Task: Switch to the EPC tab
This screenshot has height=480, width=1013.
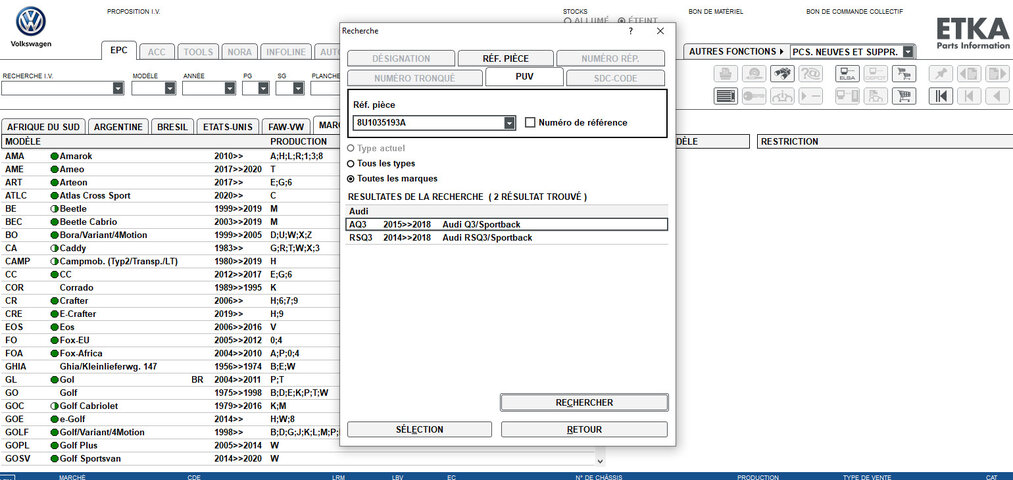Action: pyautogui.click(x=119, y=50)
